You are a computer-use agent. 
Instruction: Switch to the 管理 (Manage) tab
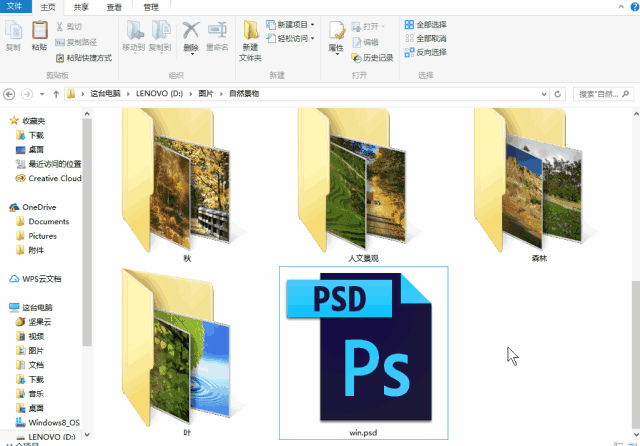point(151,7)
